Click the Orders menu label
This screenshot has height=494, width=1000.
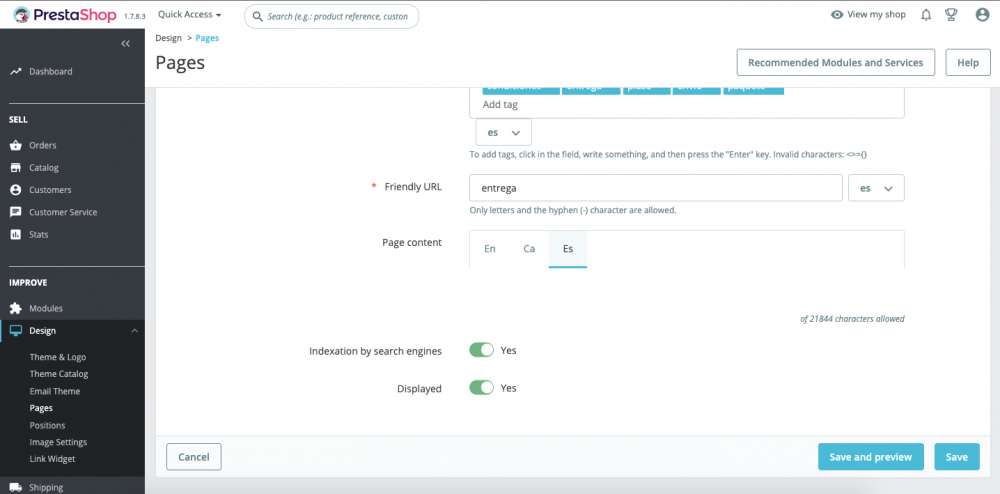pos(43,145)
